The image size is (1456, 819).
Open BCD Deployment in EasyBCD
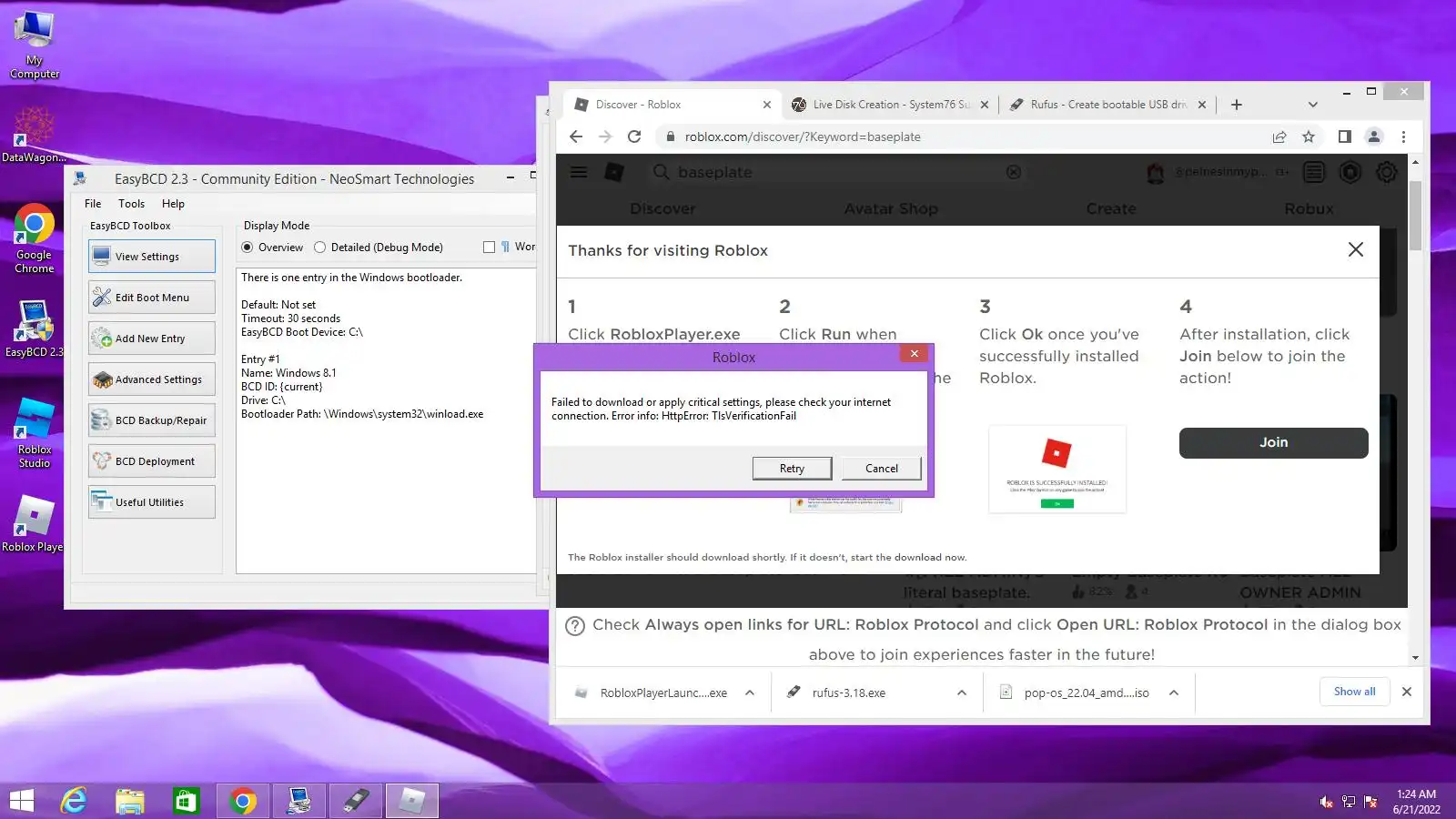pos(152,461)
